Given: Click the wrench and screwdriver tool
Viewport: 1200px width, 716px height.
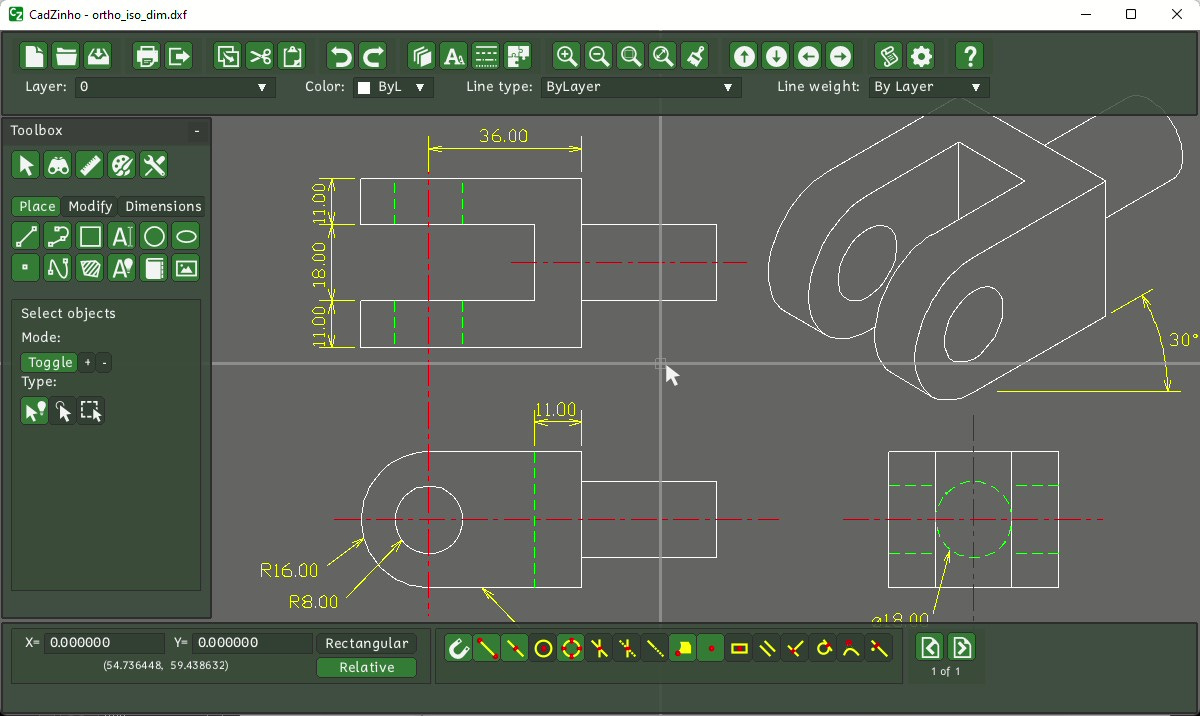Looking at the screenshot, I should click(x=154, y=165).
